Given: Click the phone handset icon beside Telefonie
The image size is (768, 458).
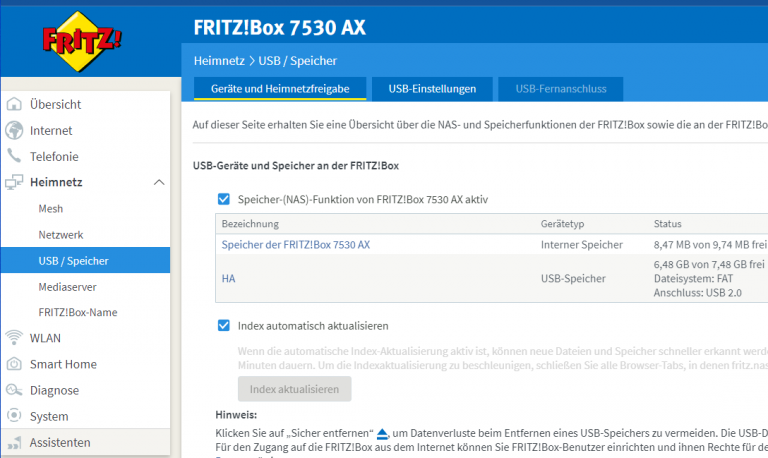Looking at the screenshot, I should point(14,156).
